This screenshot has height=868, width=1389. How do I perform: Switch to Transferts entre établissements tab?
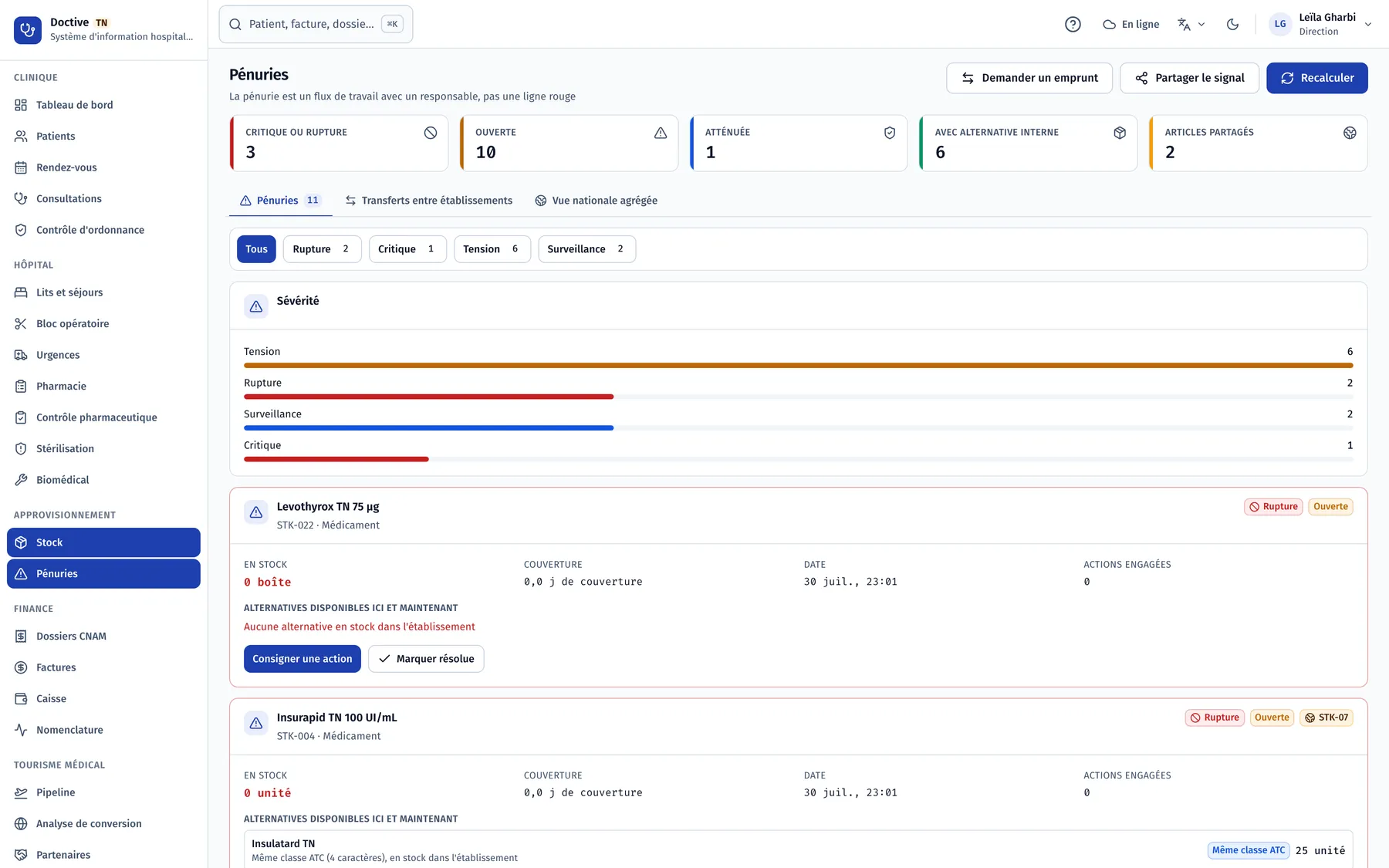tap(428, 201)
